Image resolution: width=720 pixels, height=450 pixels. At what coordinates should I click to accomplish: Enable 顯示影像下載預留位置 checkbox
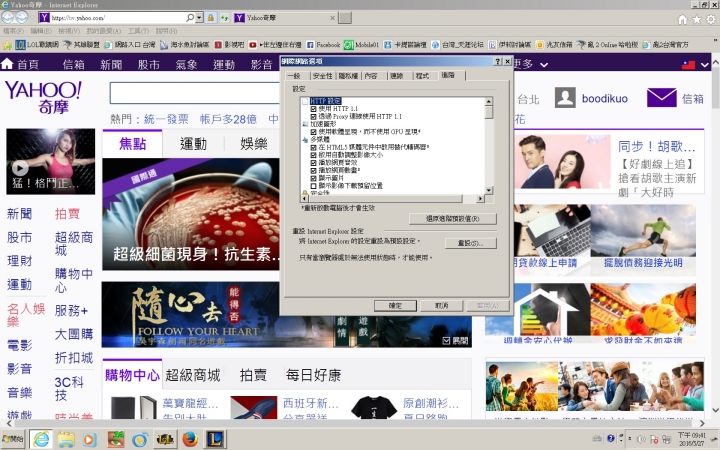[x=314, y=186]
